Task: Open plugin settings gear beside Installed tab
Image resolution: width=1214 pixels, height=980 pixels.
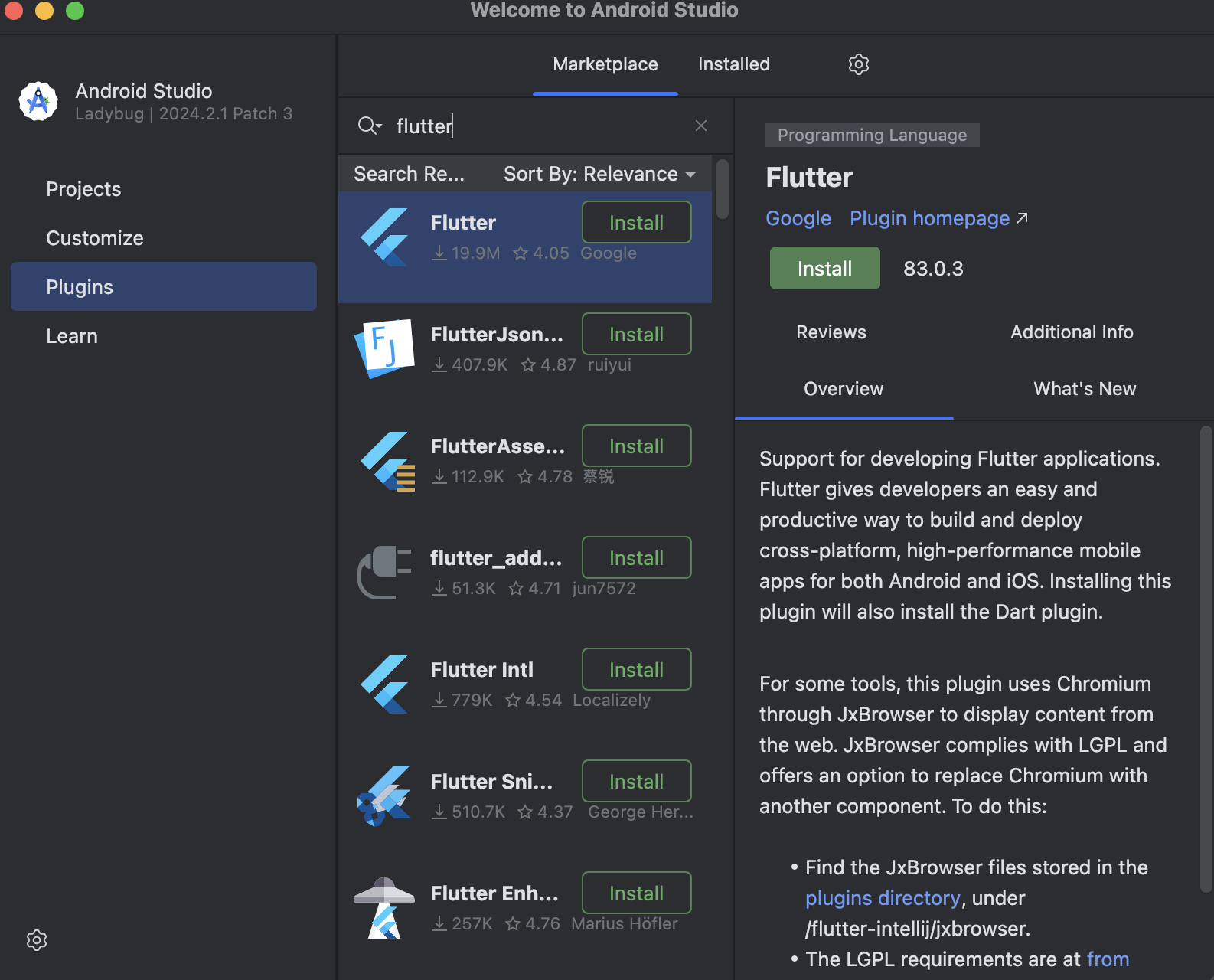Action: tap(859, 64)
